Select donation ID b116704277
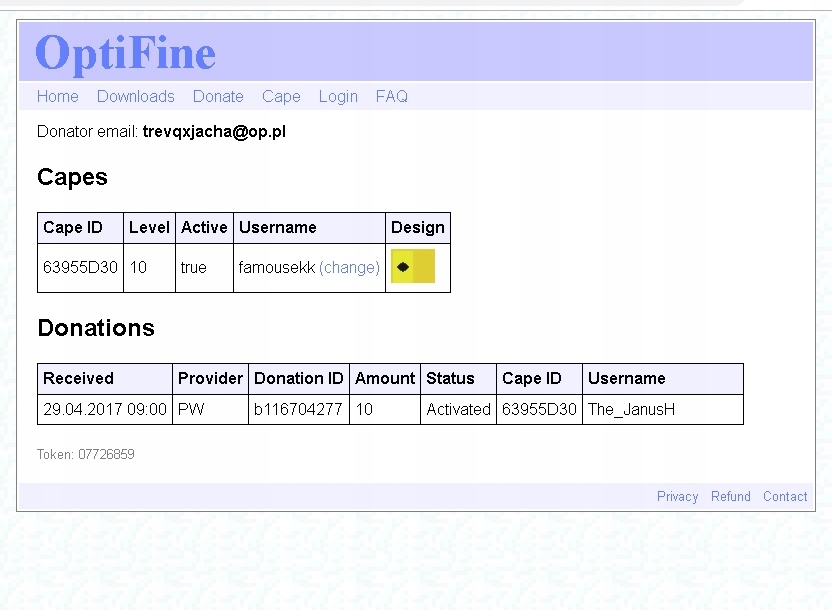The image size is (832, 610). tap(298, 409)
